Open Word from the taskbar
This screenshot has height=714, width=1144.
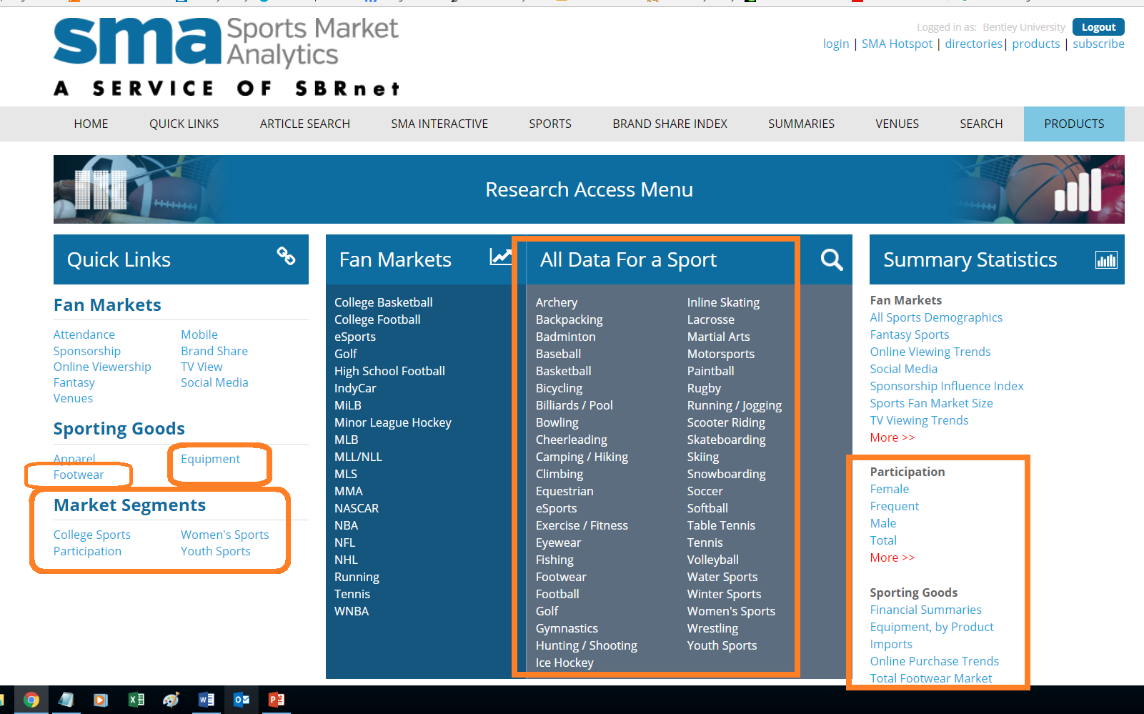pyautogui.click(x=206, y=700)
